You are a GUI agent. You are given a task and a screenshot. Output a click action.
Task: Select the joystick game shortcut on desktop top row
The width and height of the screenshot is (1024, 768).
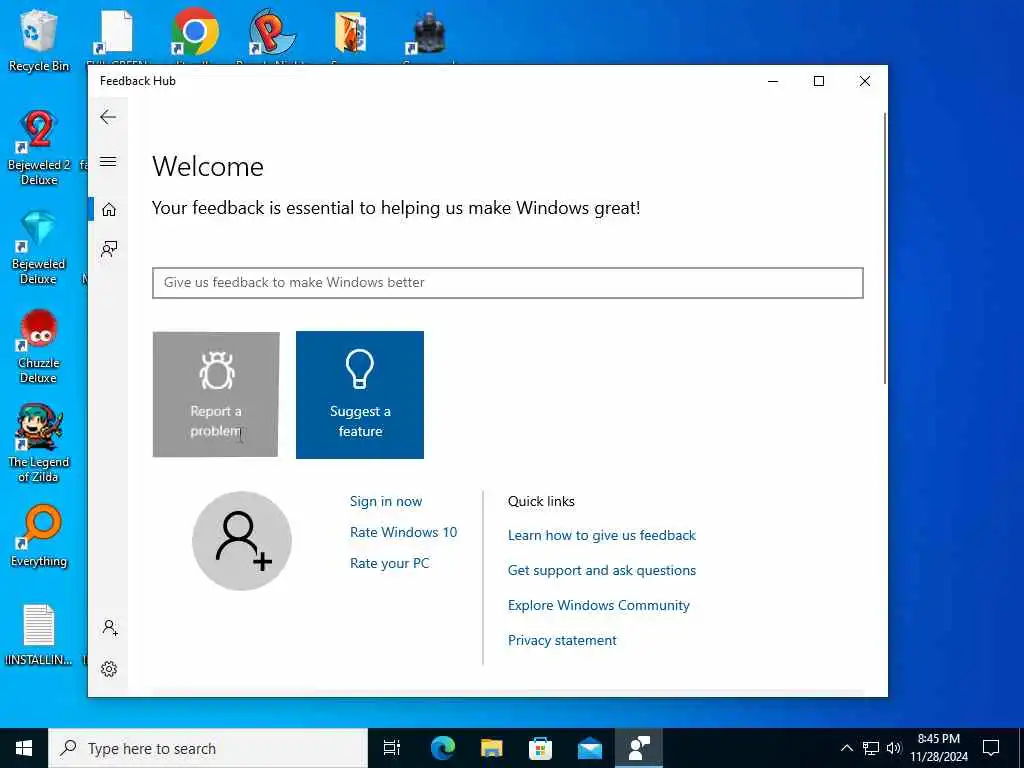tap(428, 33)
